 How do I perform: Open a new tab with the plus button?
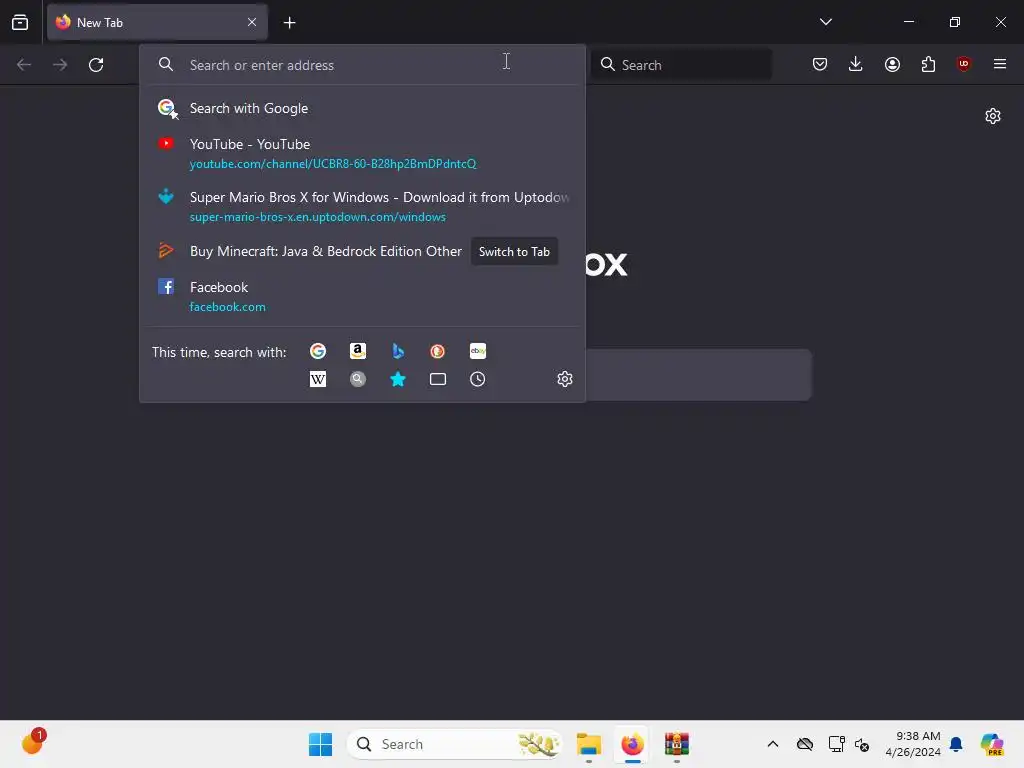pyautogui.click(x=289, y=23)
